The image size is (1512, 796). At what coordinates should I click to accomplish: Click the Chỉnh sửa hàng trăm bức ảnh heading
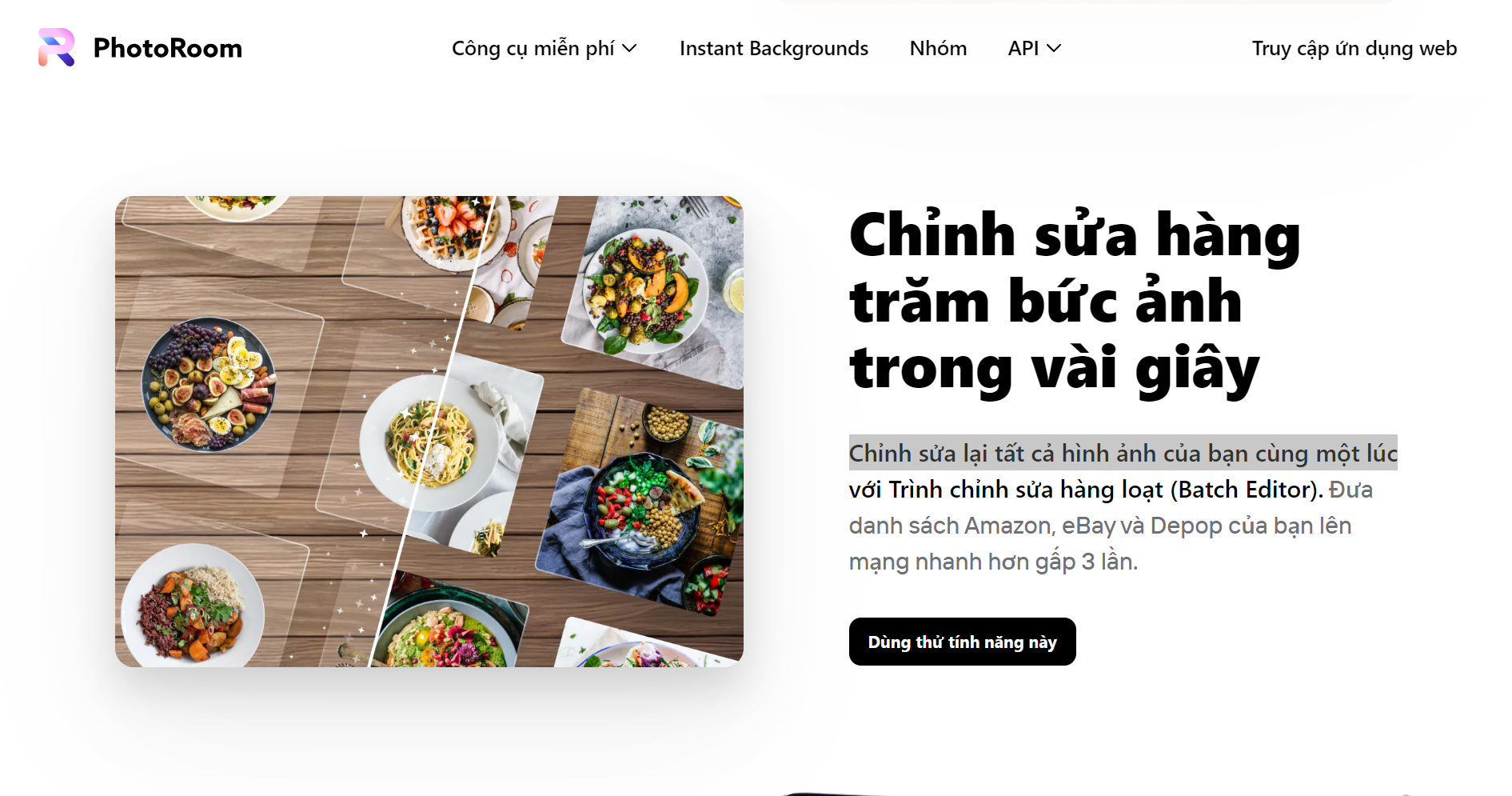[1075, 302]
